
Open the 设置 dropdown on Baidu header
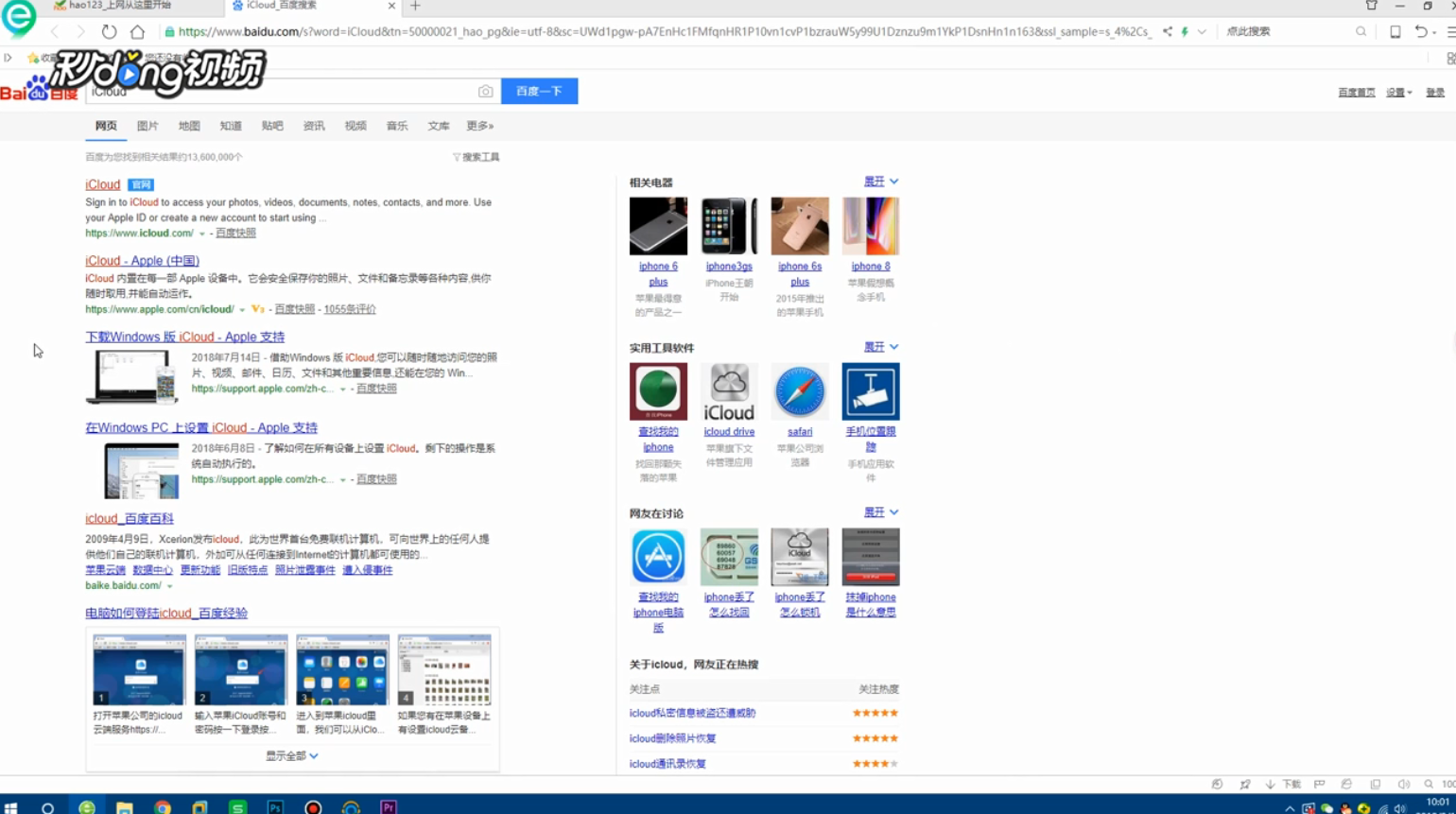(1399, 93)
